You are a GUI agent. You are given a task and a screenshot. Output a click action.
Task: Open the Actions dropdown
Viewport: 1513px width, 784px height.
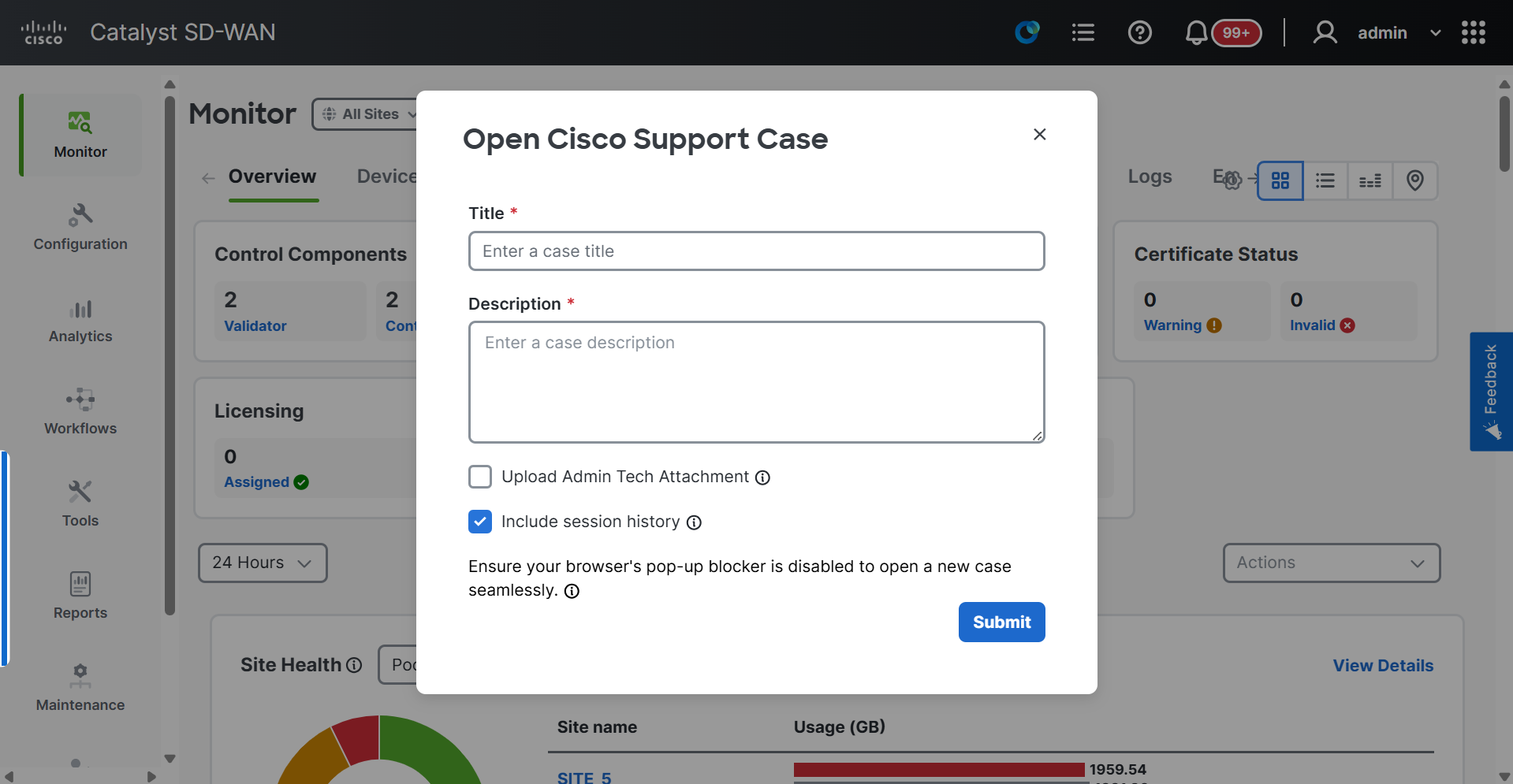click(1331, 563)
